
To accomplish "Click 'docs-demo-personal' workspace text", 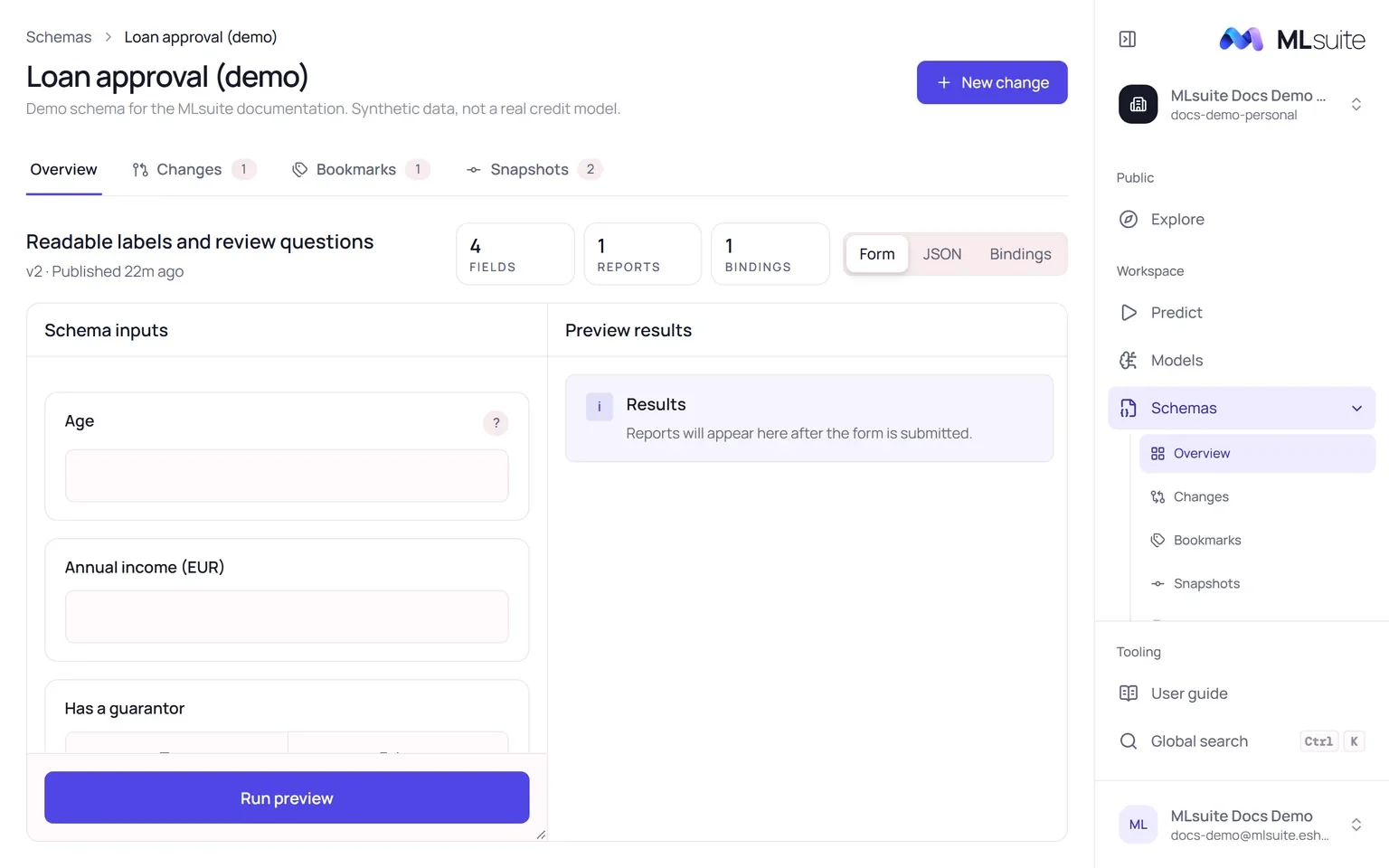I will click(x=1233, y=115).
